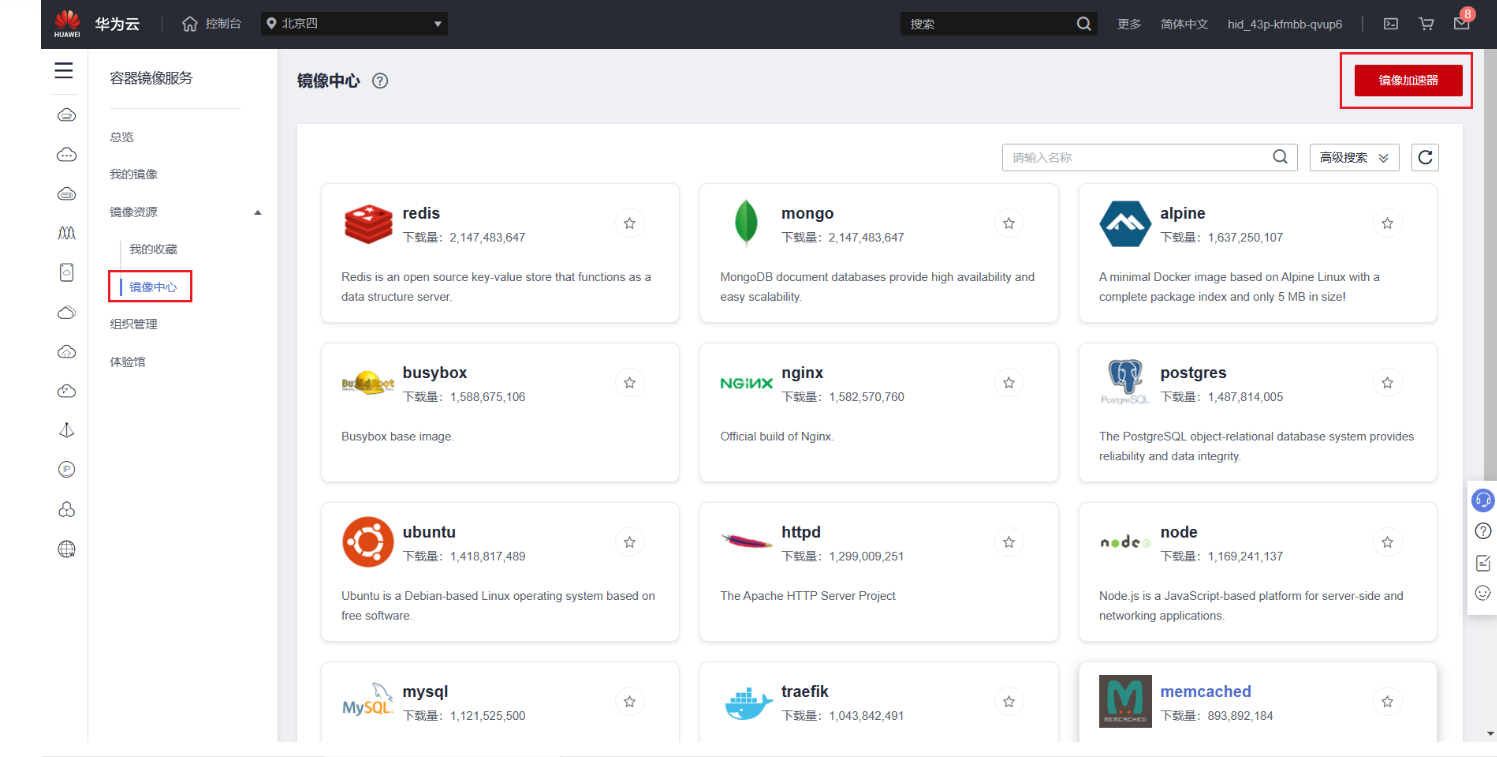Favorite the nginx image star
Image resolution: width=1497 pixels, height=757 pixels.
pos(1009,382)
